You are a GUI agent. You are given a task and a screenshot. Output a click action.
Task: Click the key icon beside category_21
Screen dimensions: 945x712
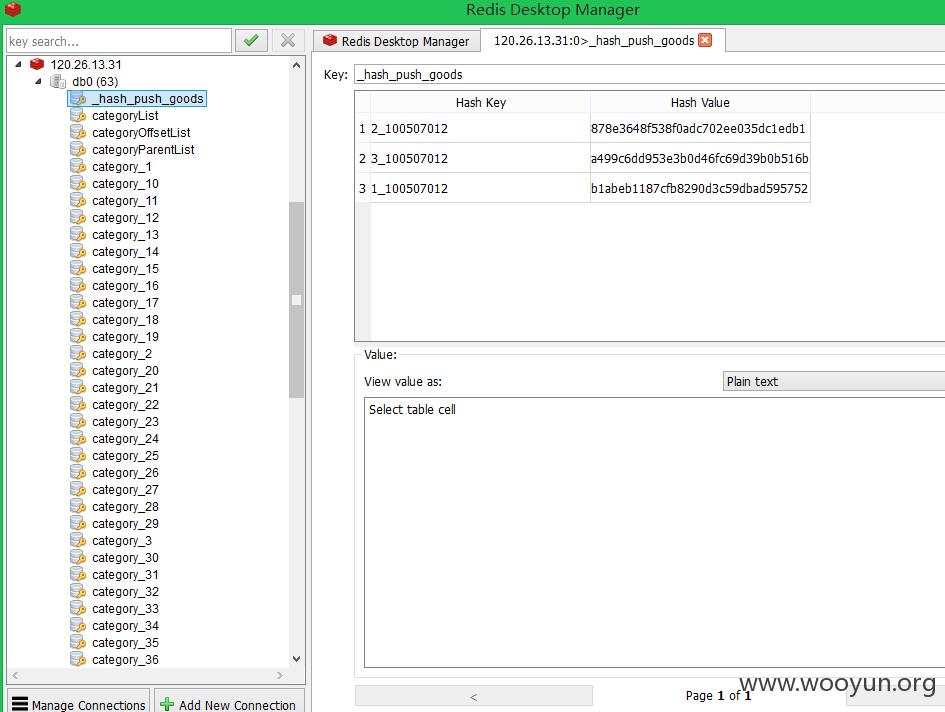(x=78, y=388)
